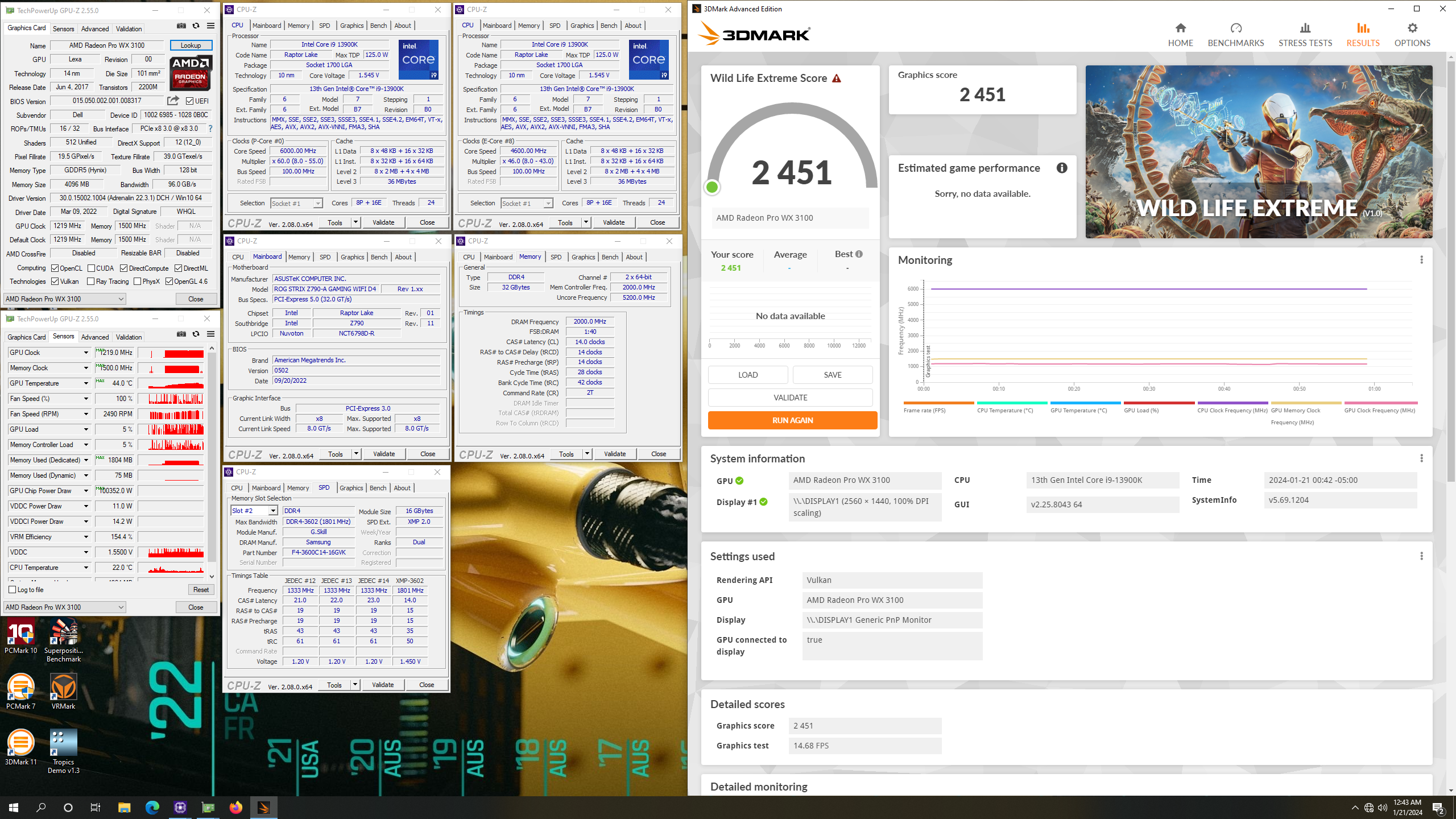
Task: Click Windows Start button
Action: click(14, 807)
